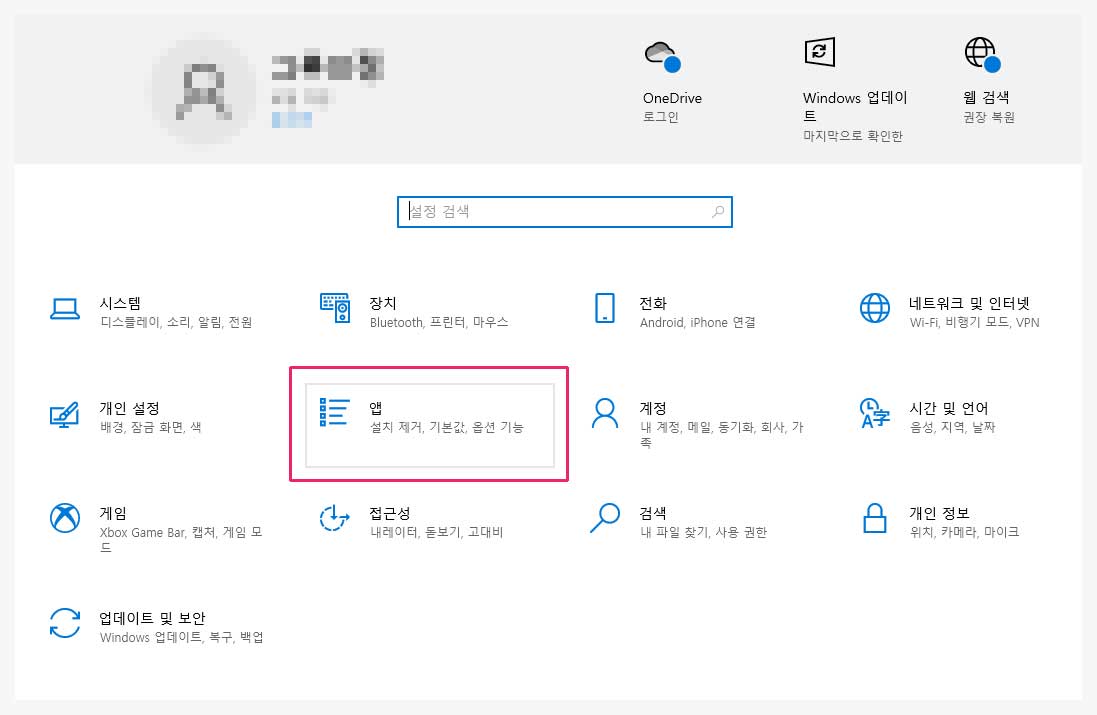Open the 앱 list icon
The height and width of the screenshot is (715, 1097).
coord(334,413)
